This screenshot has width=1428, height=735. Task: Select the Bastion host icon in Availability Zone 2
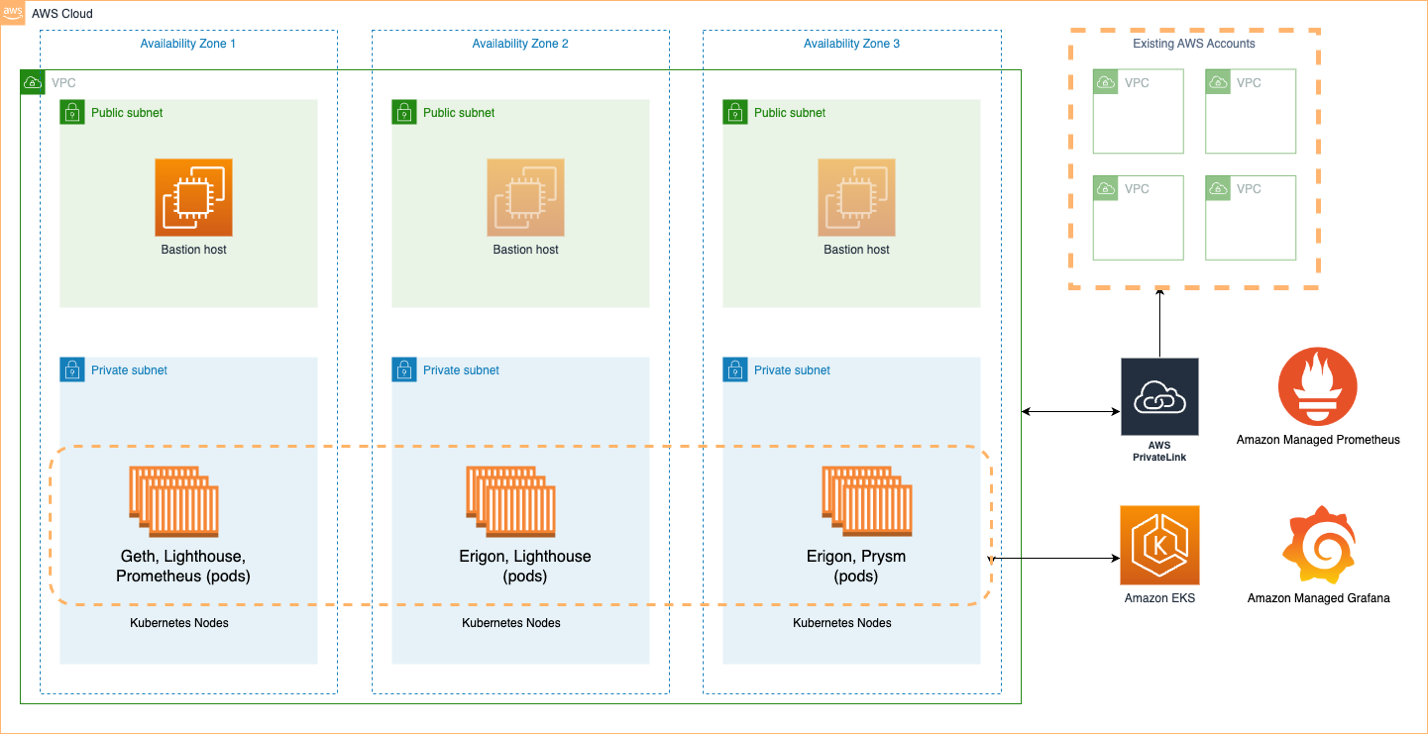525,196
